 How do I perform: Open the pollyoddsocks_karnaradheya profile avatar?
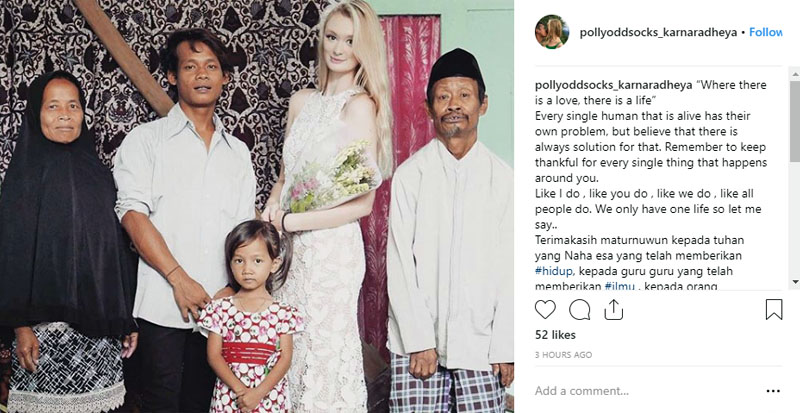(552, 32)
